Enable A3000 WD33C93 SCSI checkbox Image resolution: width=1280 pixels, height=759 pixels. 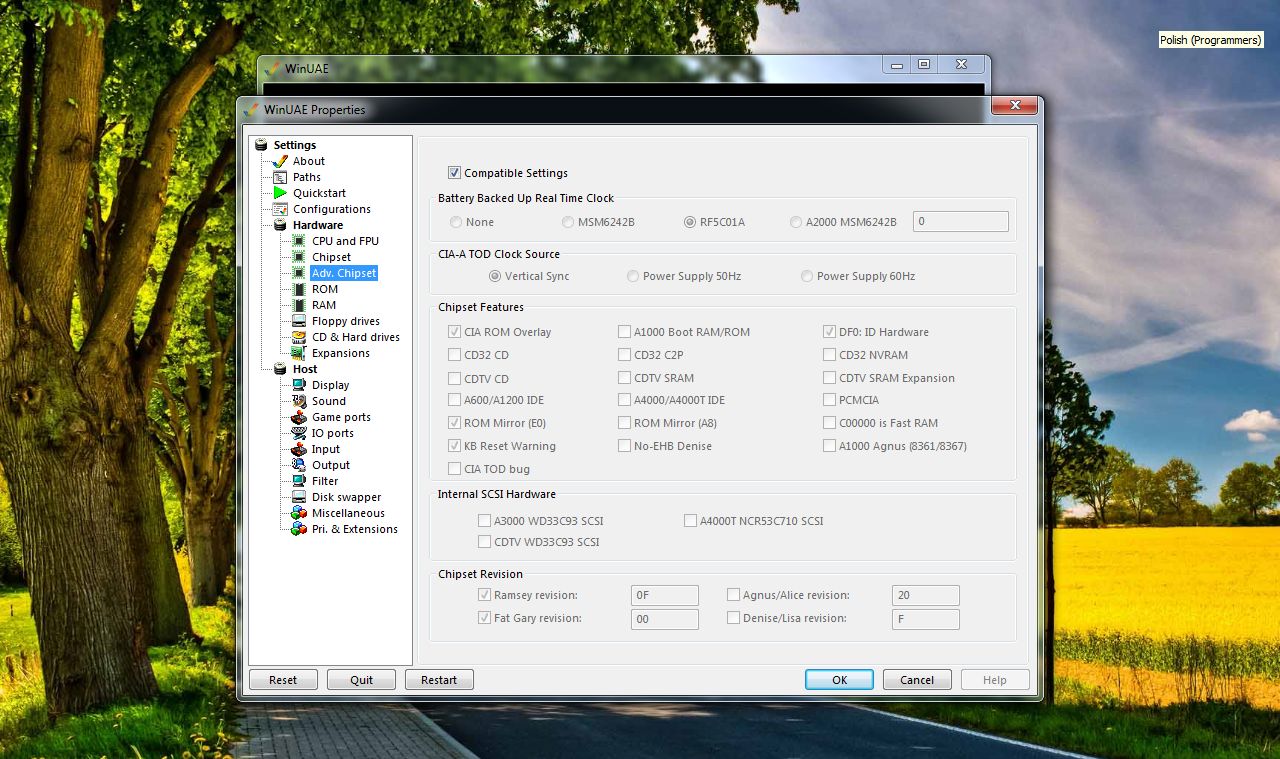pyautogui.click(x=485, y=521)
